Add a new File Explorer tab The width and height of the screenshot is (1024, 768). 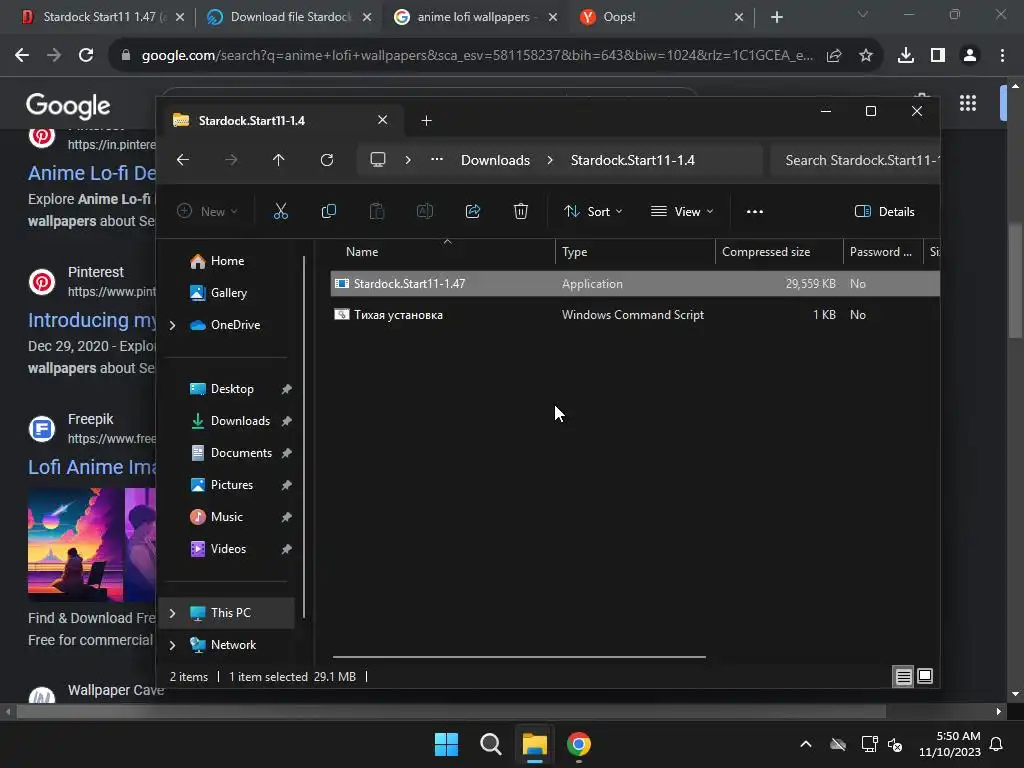[x=426, y=121]
